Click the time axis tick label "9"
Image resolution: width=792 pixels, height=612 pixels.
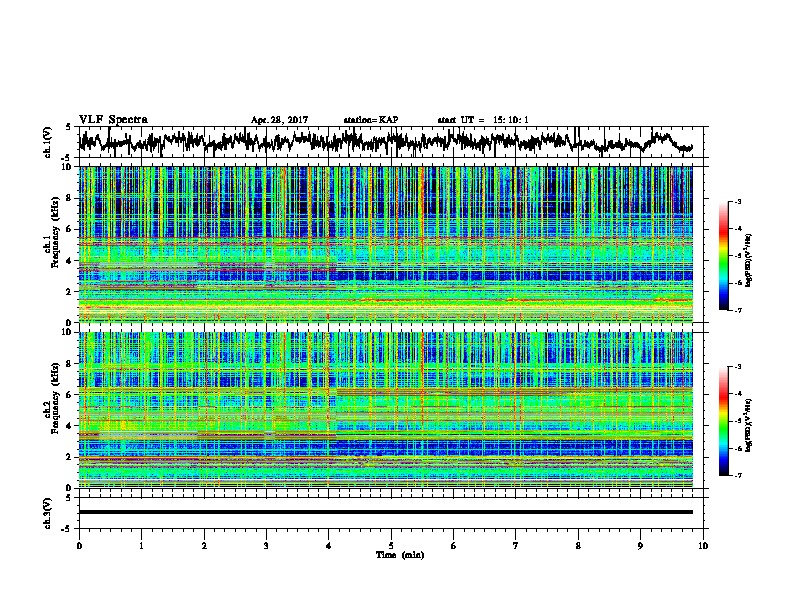[640, 546]
